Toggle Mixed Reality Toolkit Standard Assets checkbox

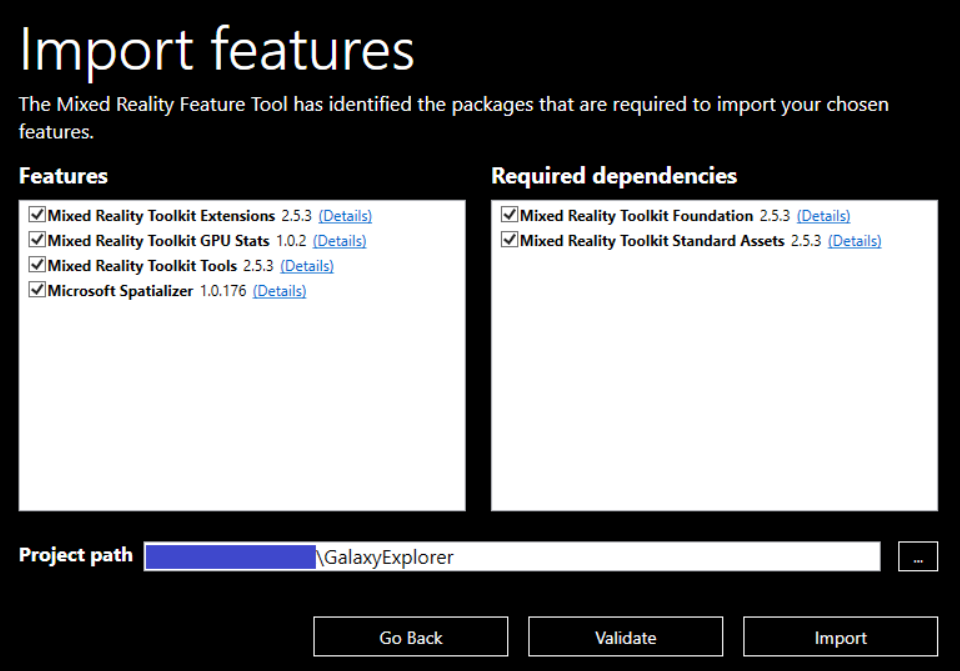coord(510,240)
